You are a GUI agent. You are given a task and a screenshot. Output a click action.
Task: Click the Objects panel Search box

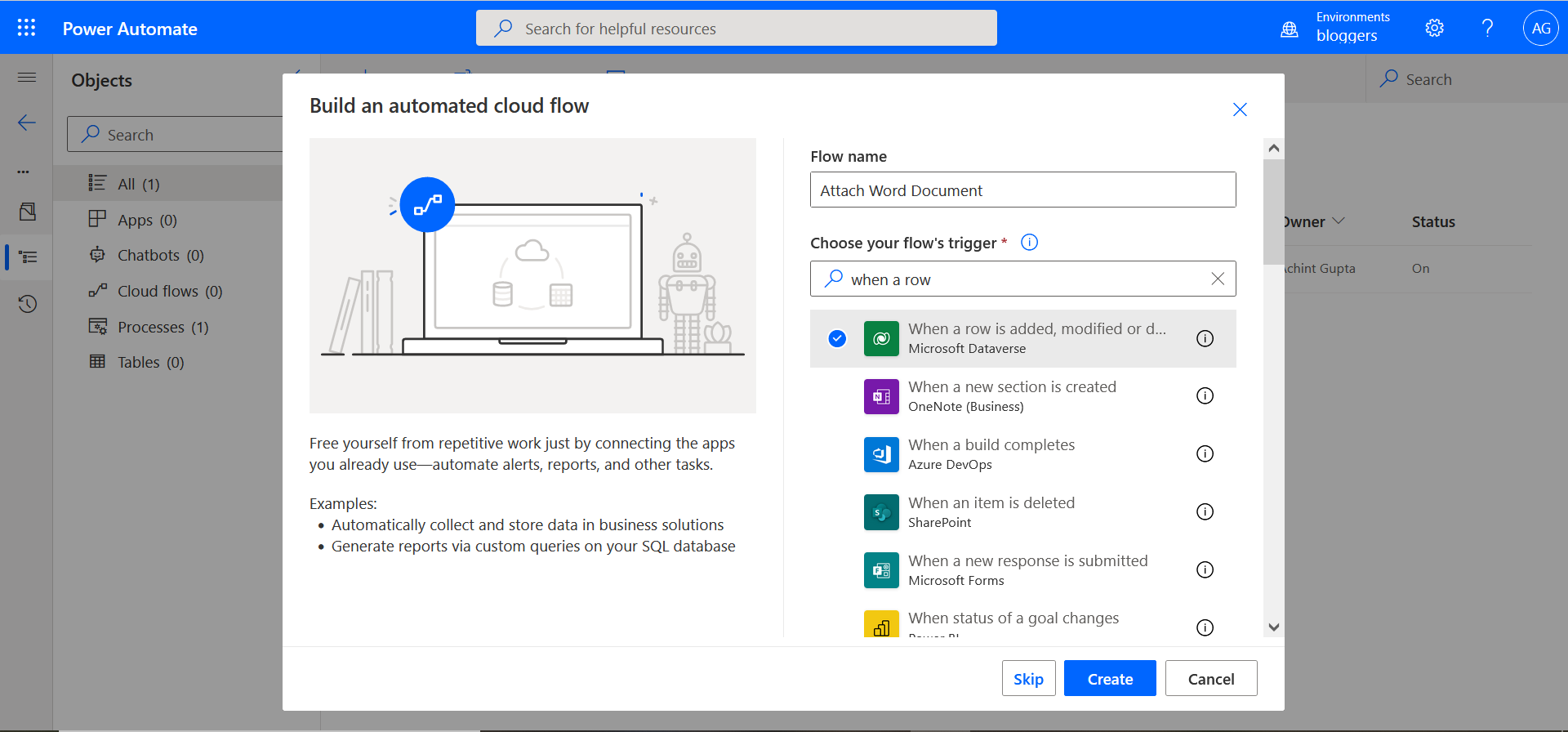(x=175, y=134)
